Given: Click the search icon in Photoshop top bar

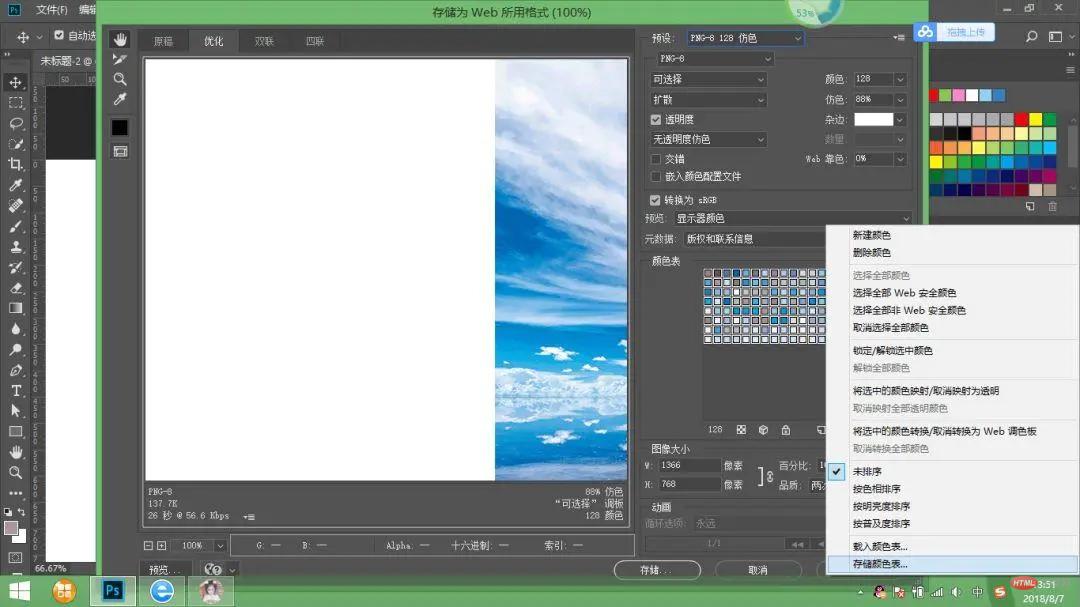Looking at the screenshot, I should point(1031,37).
